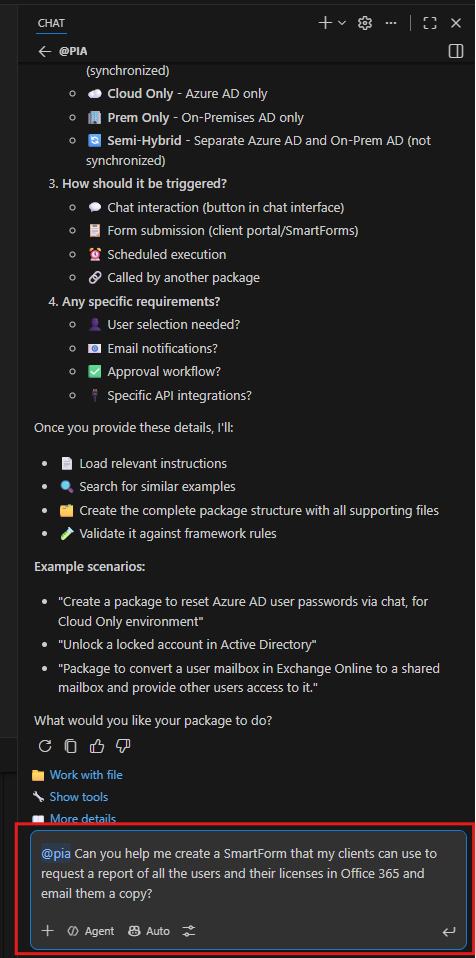Add context with the input plus button
476x958 pixels.
(47, 931)
